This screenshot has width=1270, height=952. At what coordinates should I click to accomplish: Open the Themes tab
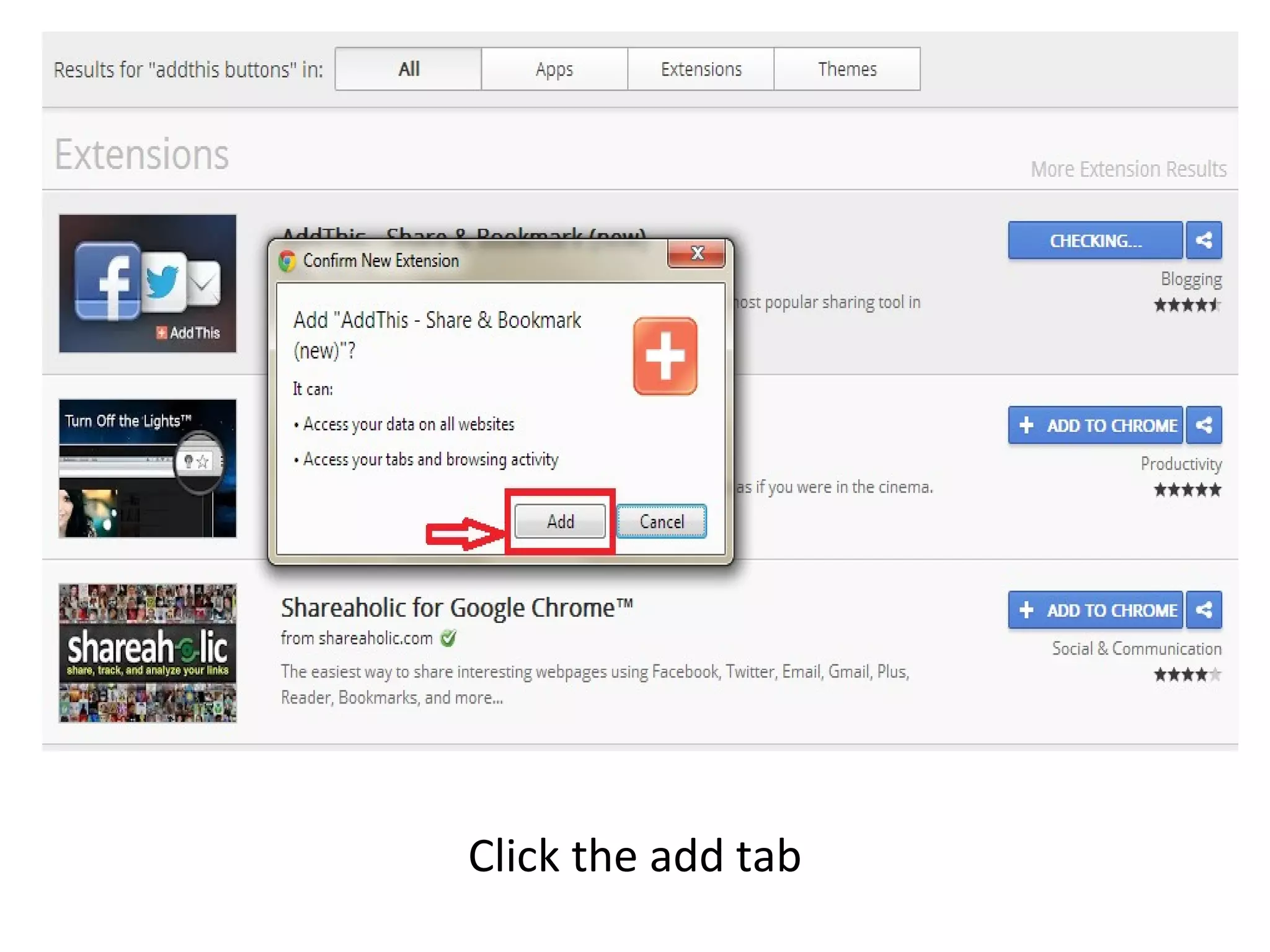coord(847,69)
